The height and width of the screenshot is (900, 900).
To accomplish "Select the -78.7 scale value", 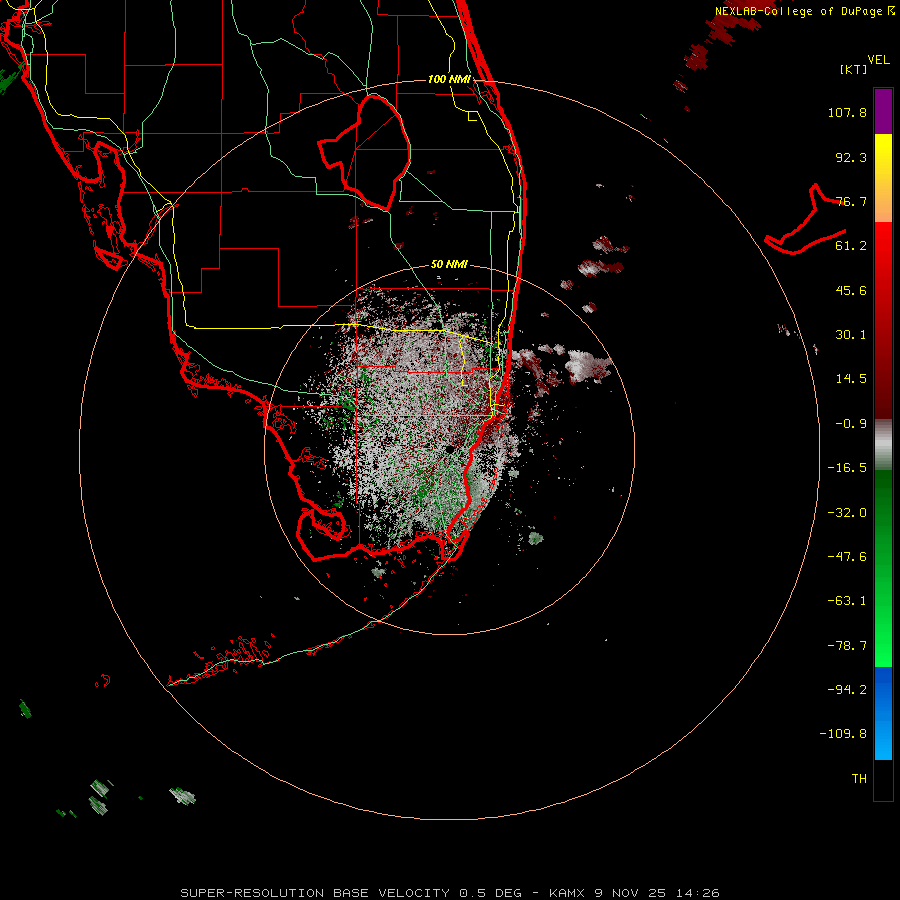I will (x=847, y=646).
